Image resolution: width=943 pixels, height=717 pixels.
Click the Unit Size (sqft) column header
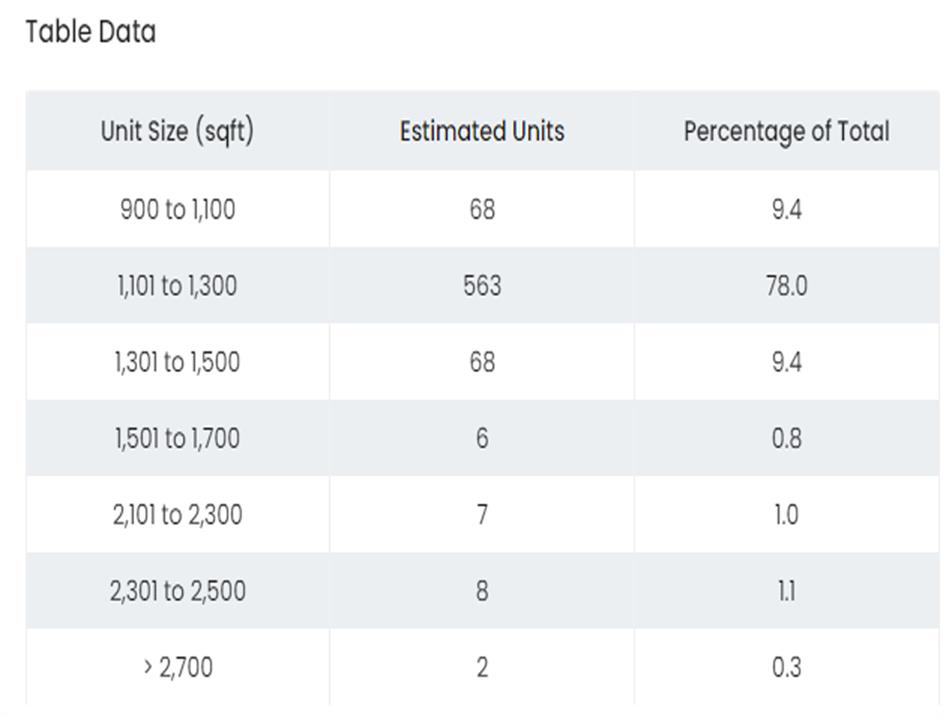tap(177, 131)
